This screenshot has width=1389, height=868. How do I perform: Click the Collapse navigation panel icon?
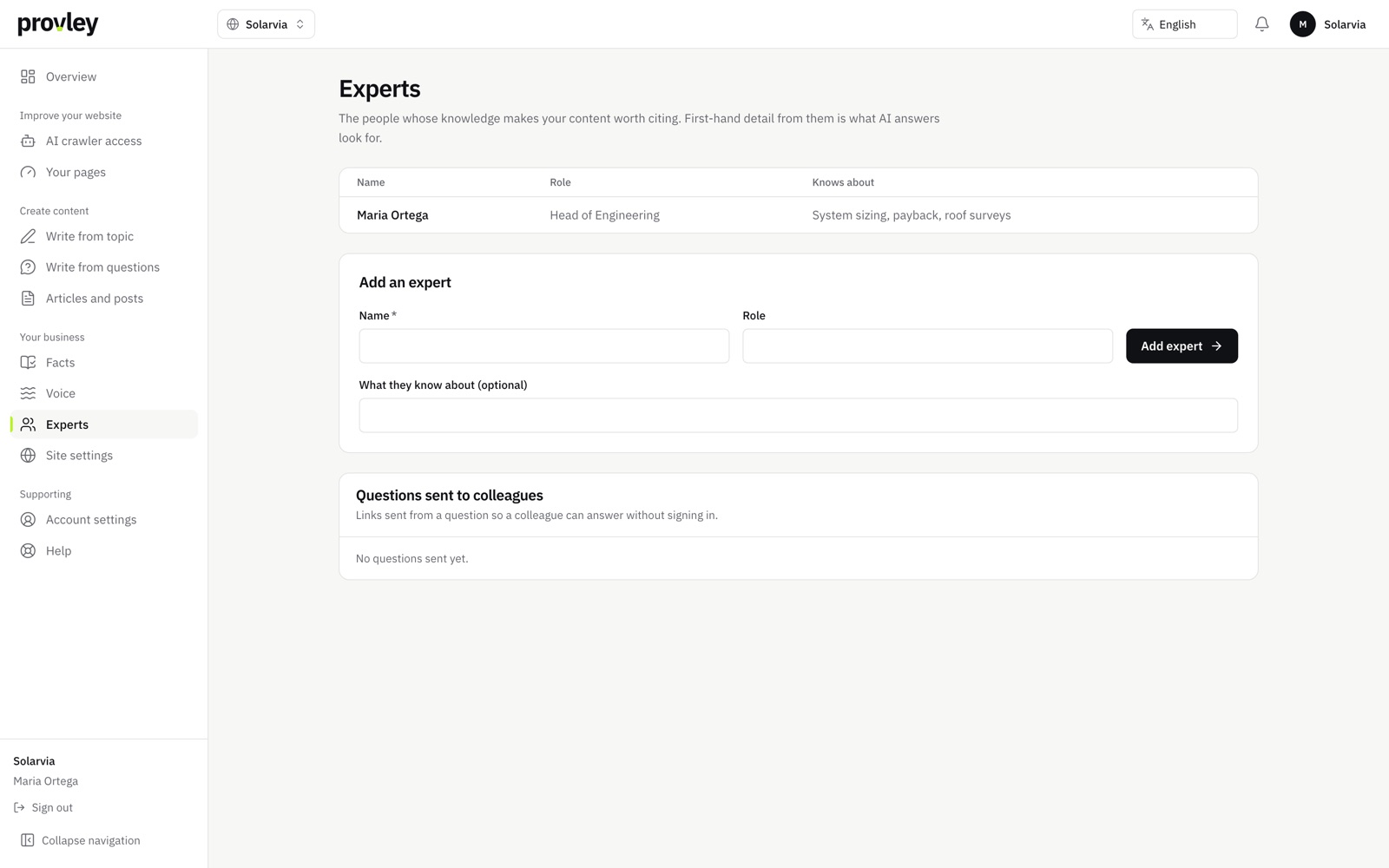click(x=28, y=840)
